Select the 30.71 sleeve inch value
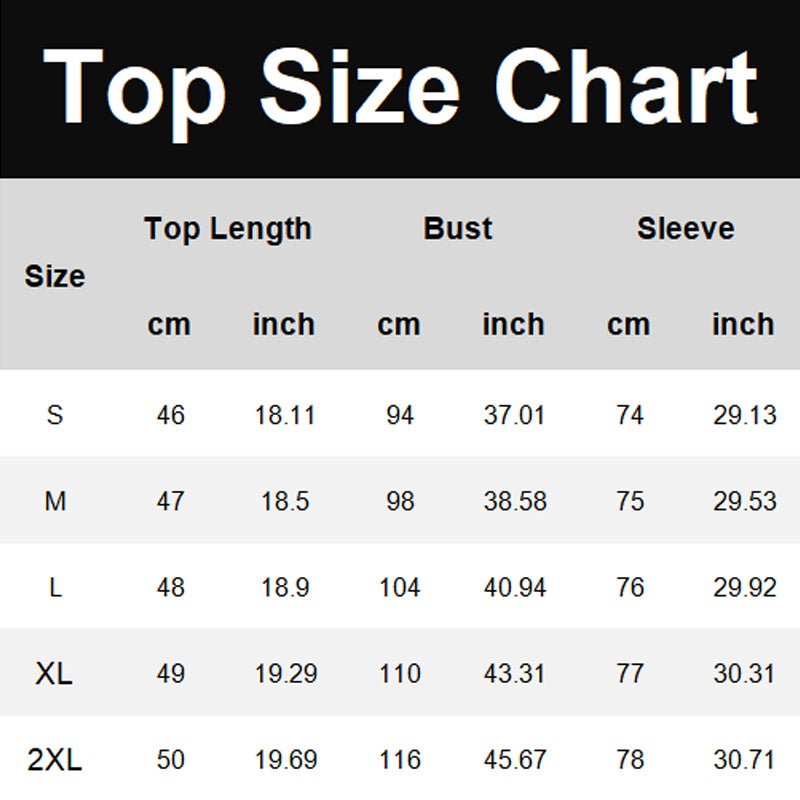Screen dimensions: 800x800 [744, 761]
